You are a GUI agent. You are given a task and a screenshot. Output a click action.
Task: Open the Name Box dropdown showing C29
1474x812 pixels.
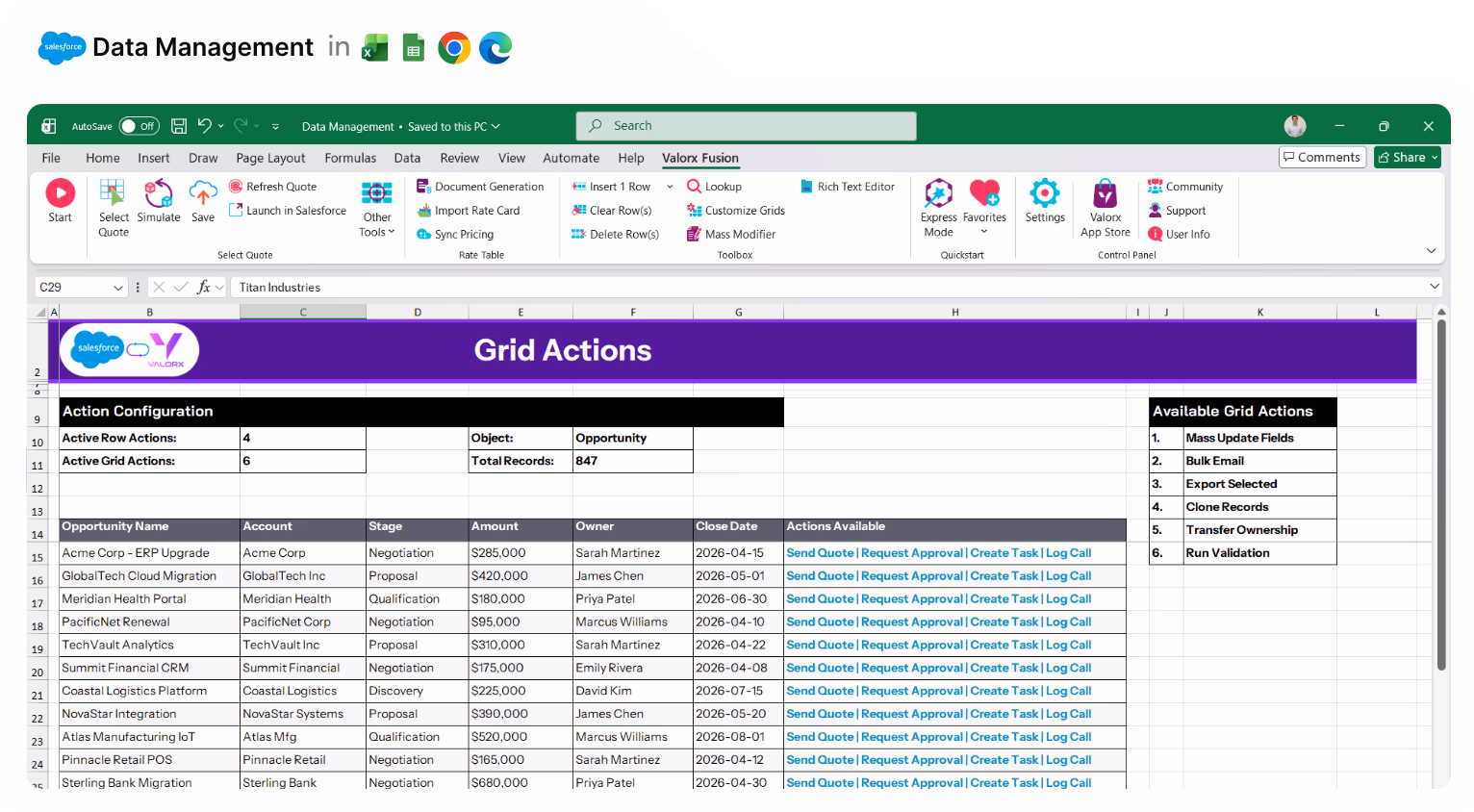coord(119,287)
